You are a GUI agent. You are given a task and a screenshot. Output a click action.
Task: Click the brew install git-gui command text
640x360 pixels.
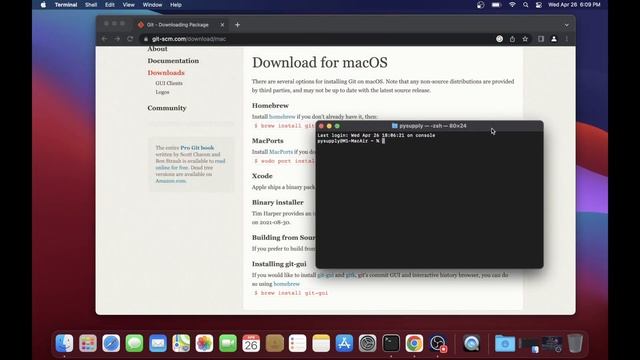[291, 293]
